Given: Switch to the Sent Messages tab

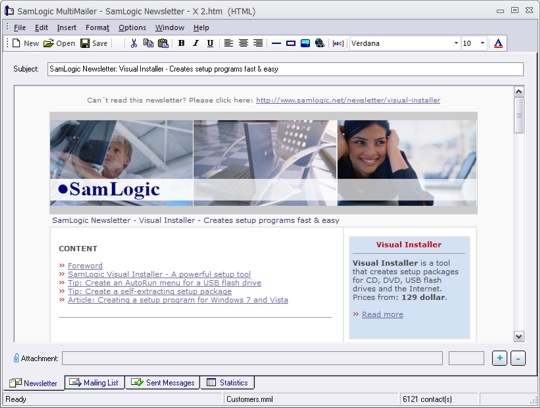Looking at the screenshot, I should [163, 383].
